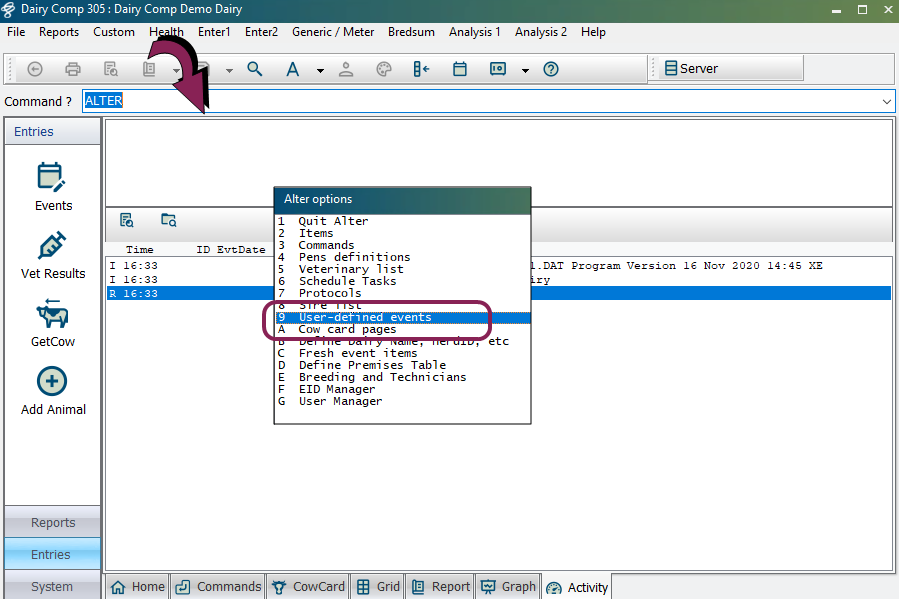Click the font letter A icon

292,69
